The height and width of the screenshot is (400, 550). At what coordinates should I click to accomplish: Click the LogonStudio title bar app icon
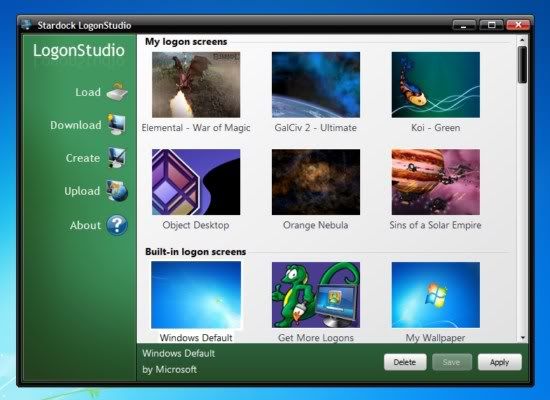pyautogui.click(x=27, y=25)
